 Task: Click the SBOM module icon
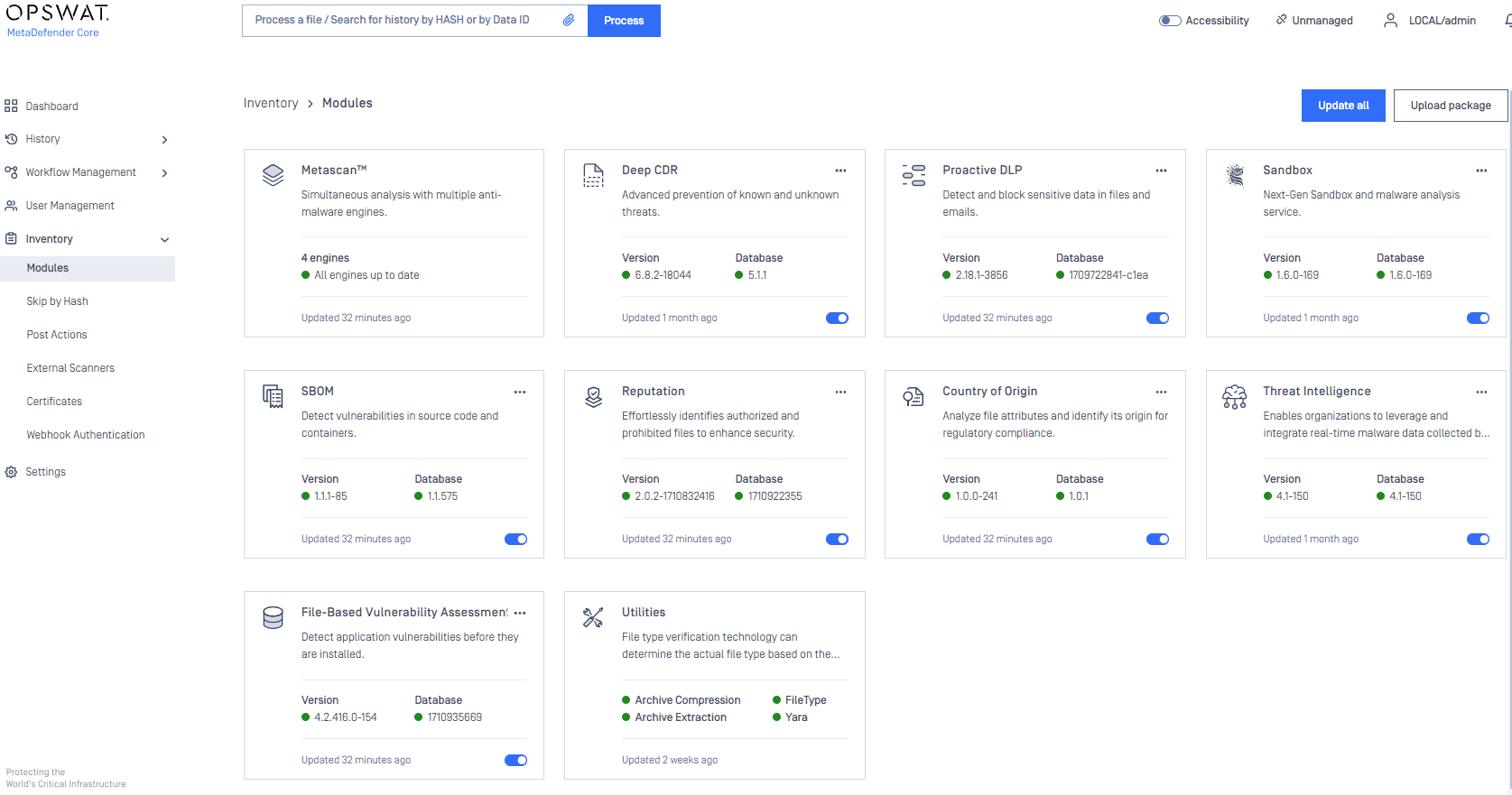[273, 396]
